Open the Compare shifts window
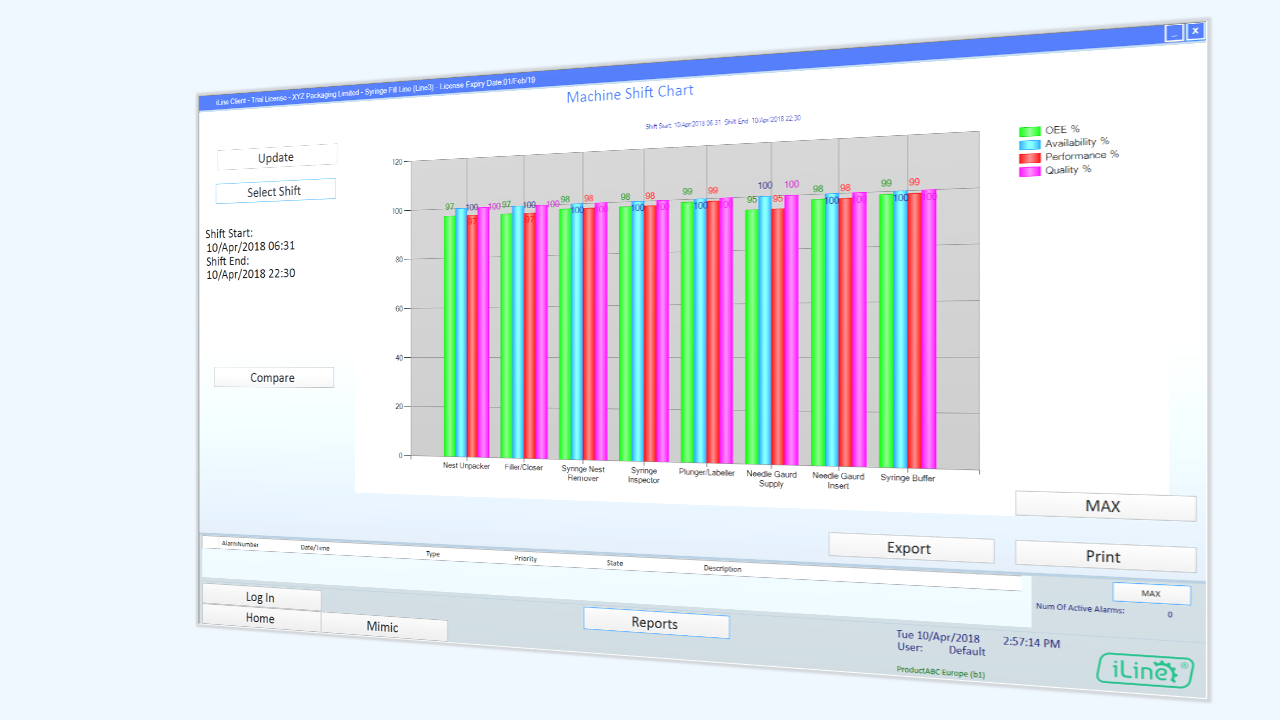1280x720 pixels. [x=273, y=377]
